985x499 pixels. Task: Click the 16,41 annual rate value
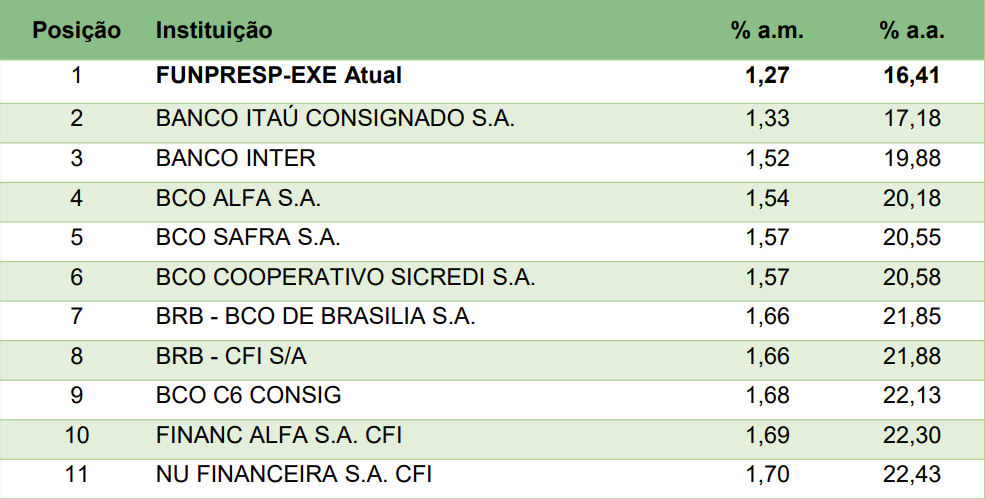click(x=912, y=77)
